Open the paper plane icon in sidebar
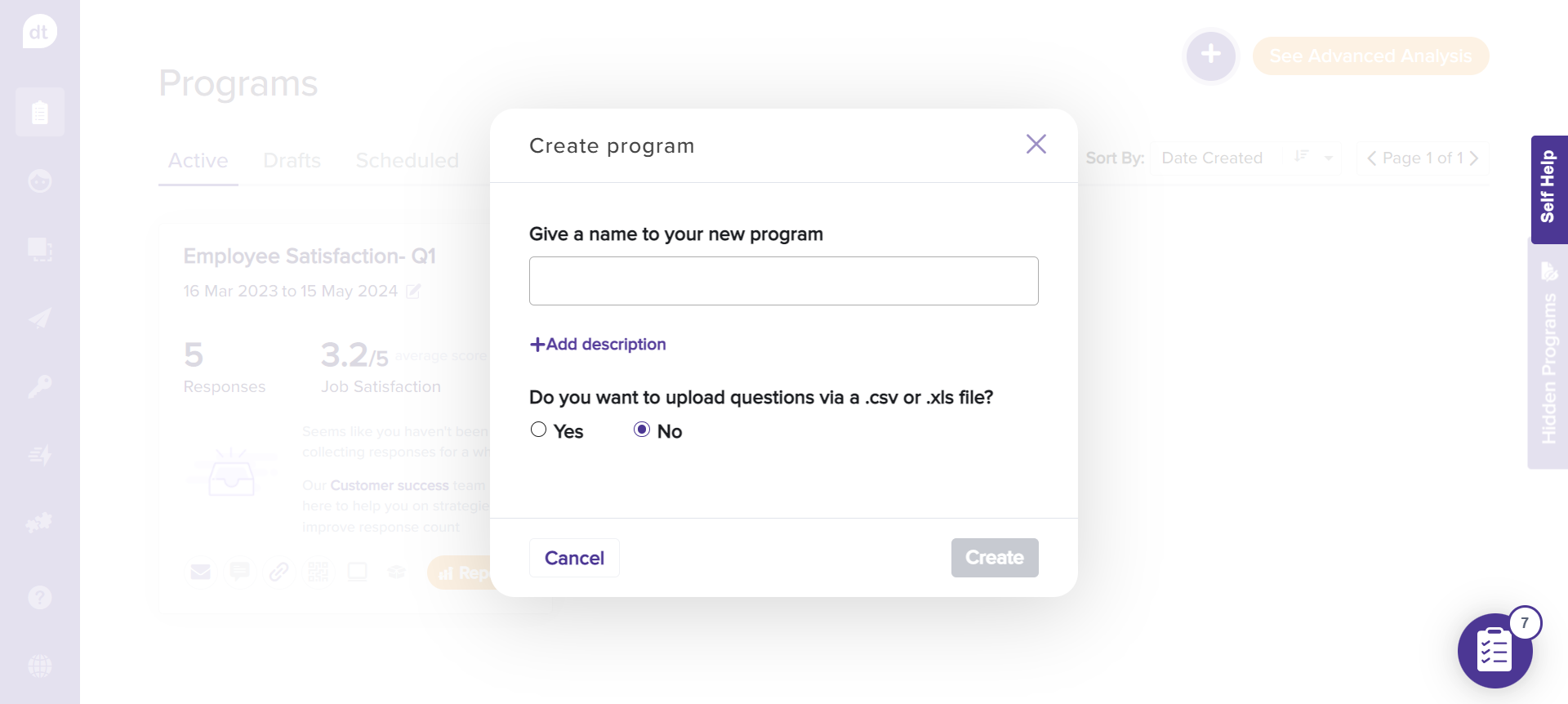Image resolution: width=1568 pixels, height=704 pixels. click(39, 318)
